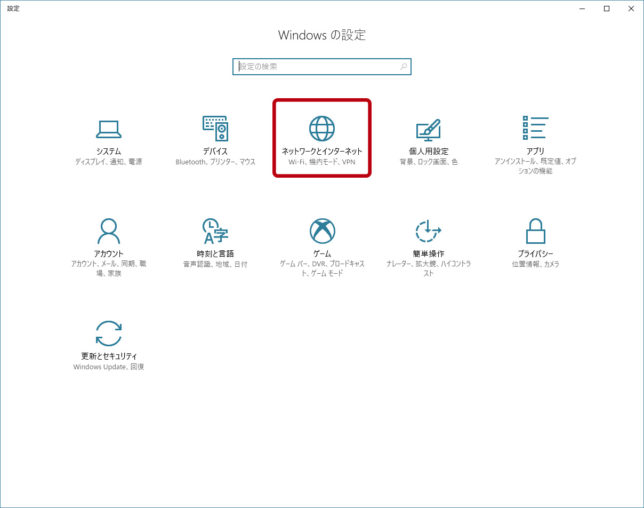Open the 個人用設定 paintbrush icon
Image resolution: width=644 pixels, height=508 pixels.
tap(428, 129)
